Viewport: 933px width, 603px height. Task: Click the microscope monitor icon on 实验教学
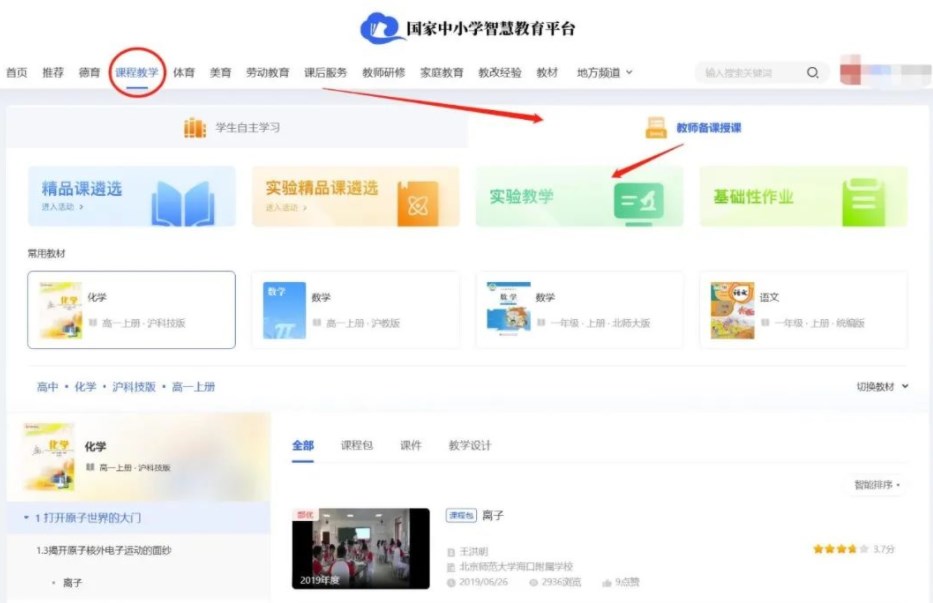[638, 204]
